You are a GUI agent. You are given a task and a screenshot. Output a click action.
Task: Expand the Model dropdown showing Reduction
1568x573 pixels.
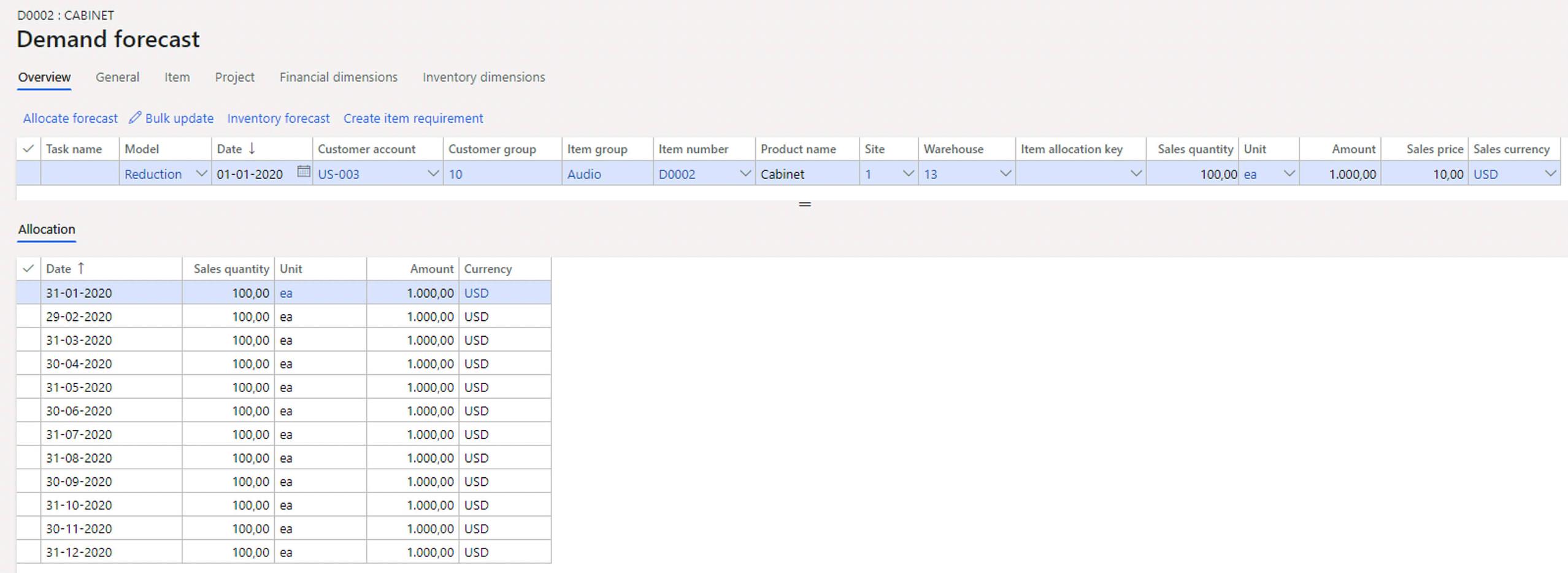[x=201, y=174]
